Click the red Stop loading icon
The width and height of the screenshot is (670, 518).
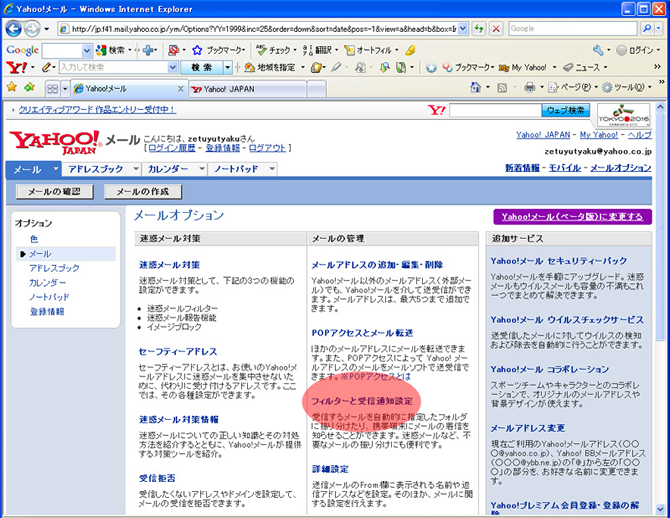tap(496, 29)
